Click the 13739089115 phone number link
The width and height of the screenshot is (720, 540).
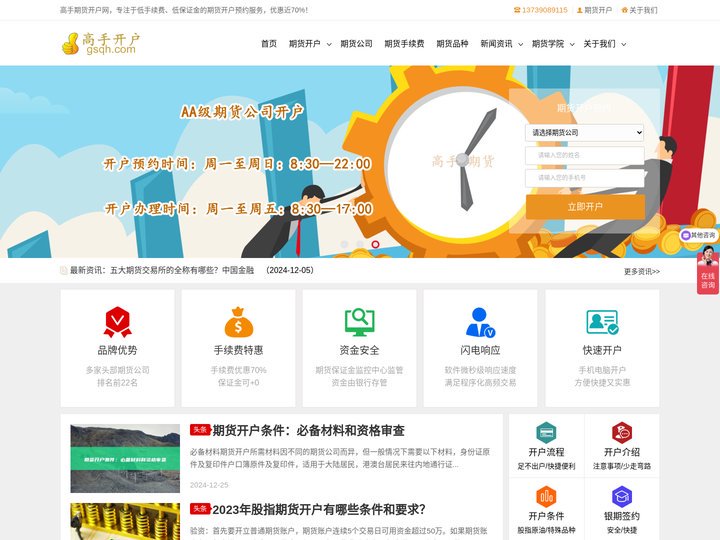545,10
